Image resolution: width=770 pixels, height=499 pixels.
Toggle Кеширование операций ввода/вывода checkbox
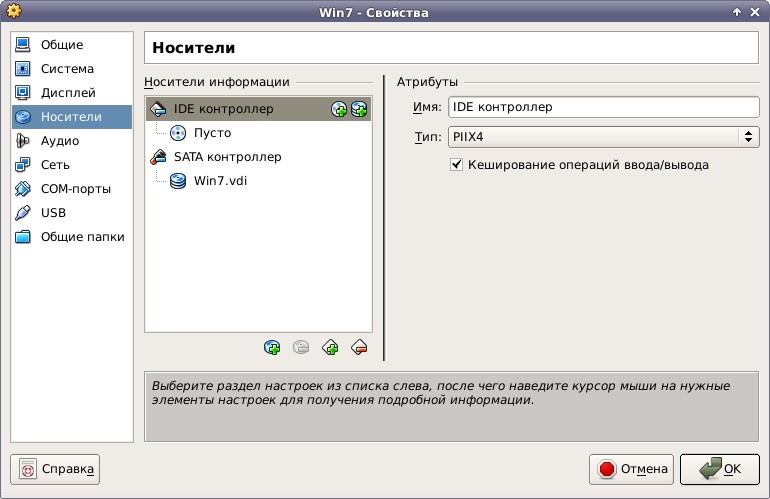point(456,165)
